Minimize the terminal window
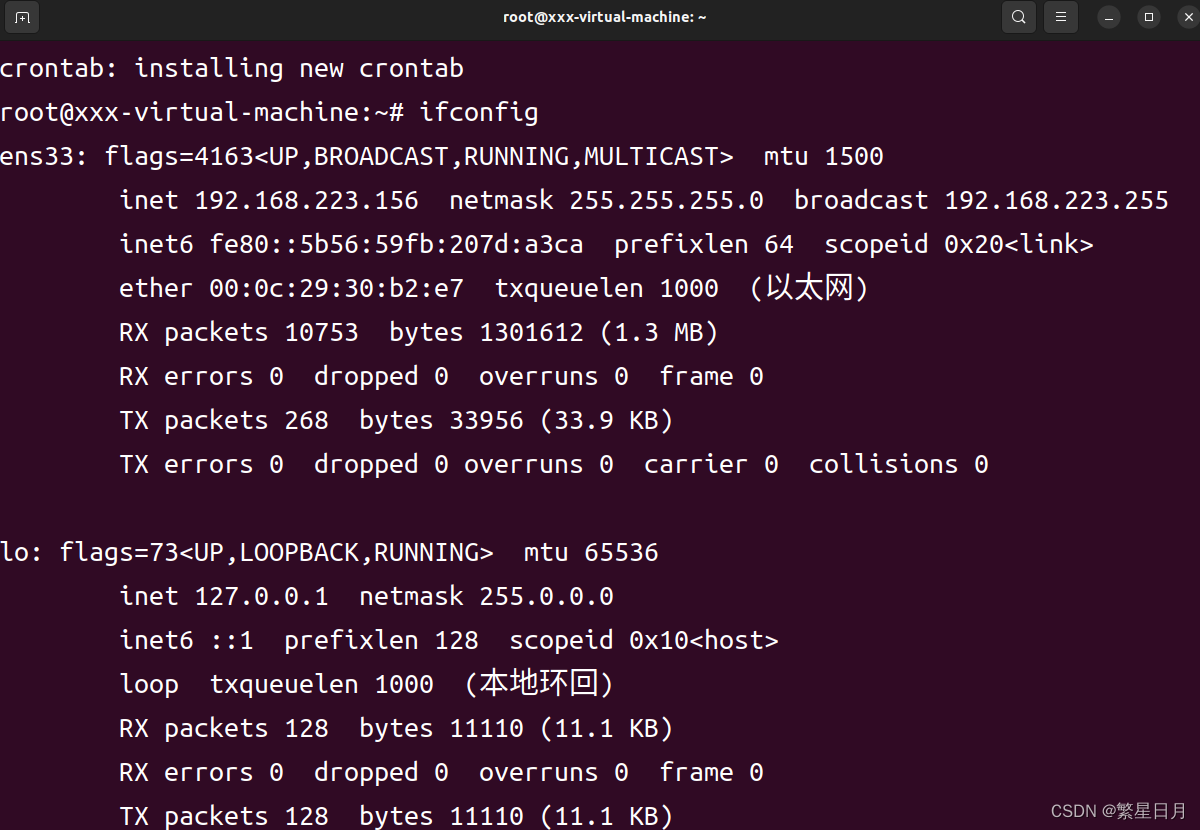The image size is (1200, 830). pyautogui.click(x=1109, y=17)
